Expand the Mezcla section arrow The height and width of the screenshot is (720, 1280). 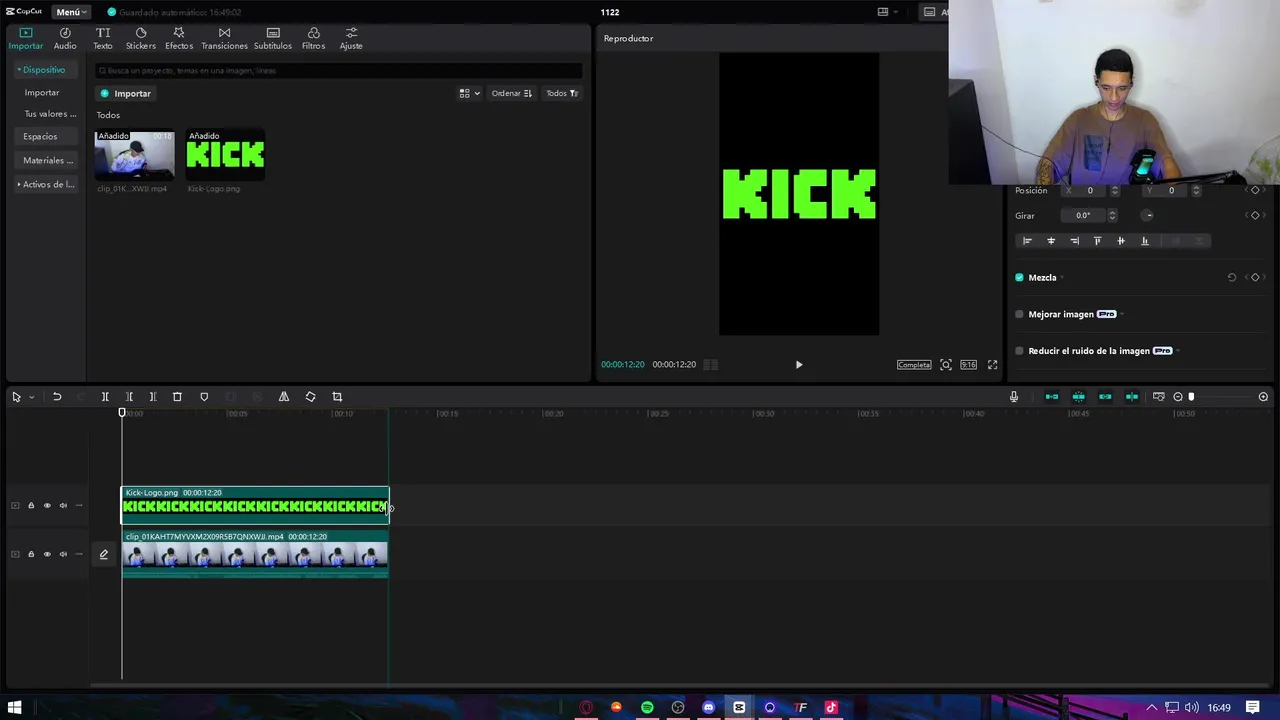tap(1061, 278)
